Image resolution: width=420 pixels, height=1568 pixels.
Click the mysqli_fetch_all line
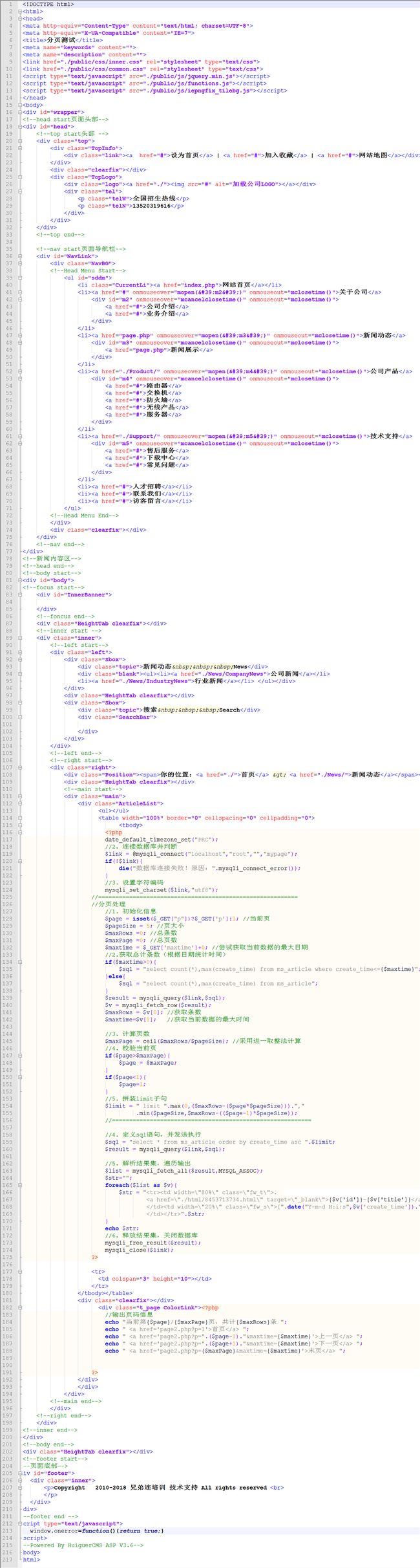(x=184, y=1171)
